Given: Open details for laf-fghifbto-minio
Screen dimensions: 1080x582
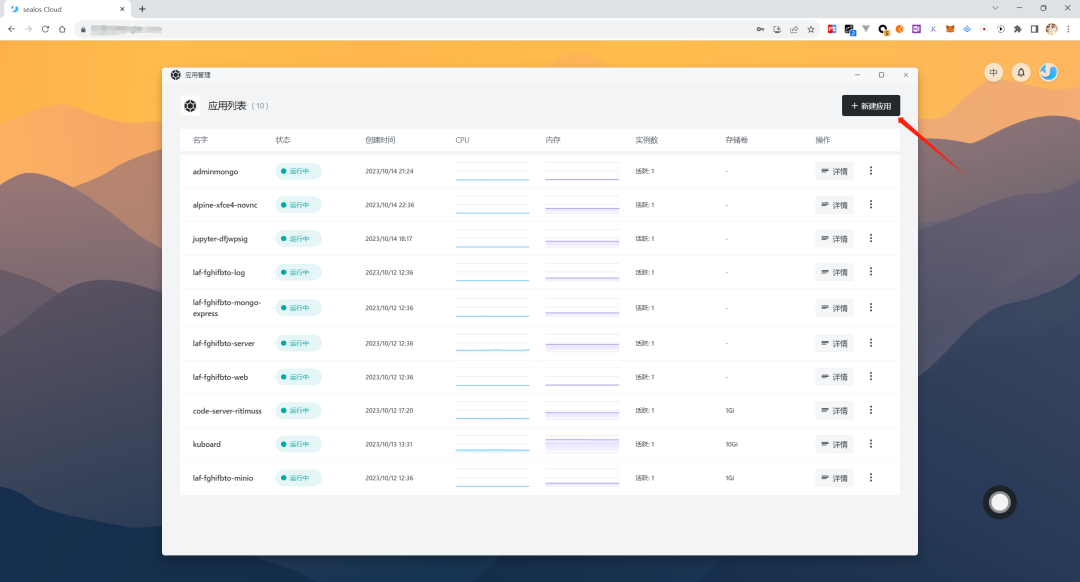Looking at the screenshot, I should tap(834, 478).
